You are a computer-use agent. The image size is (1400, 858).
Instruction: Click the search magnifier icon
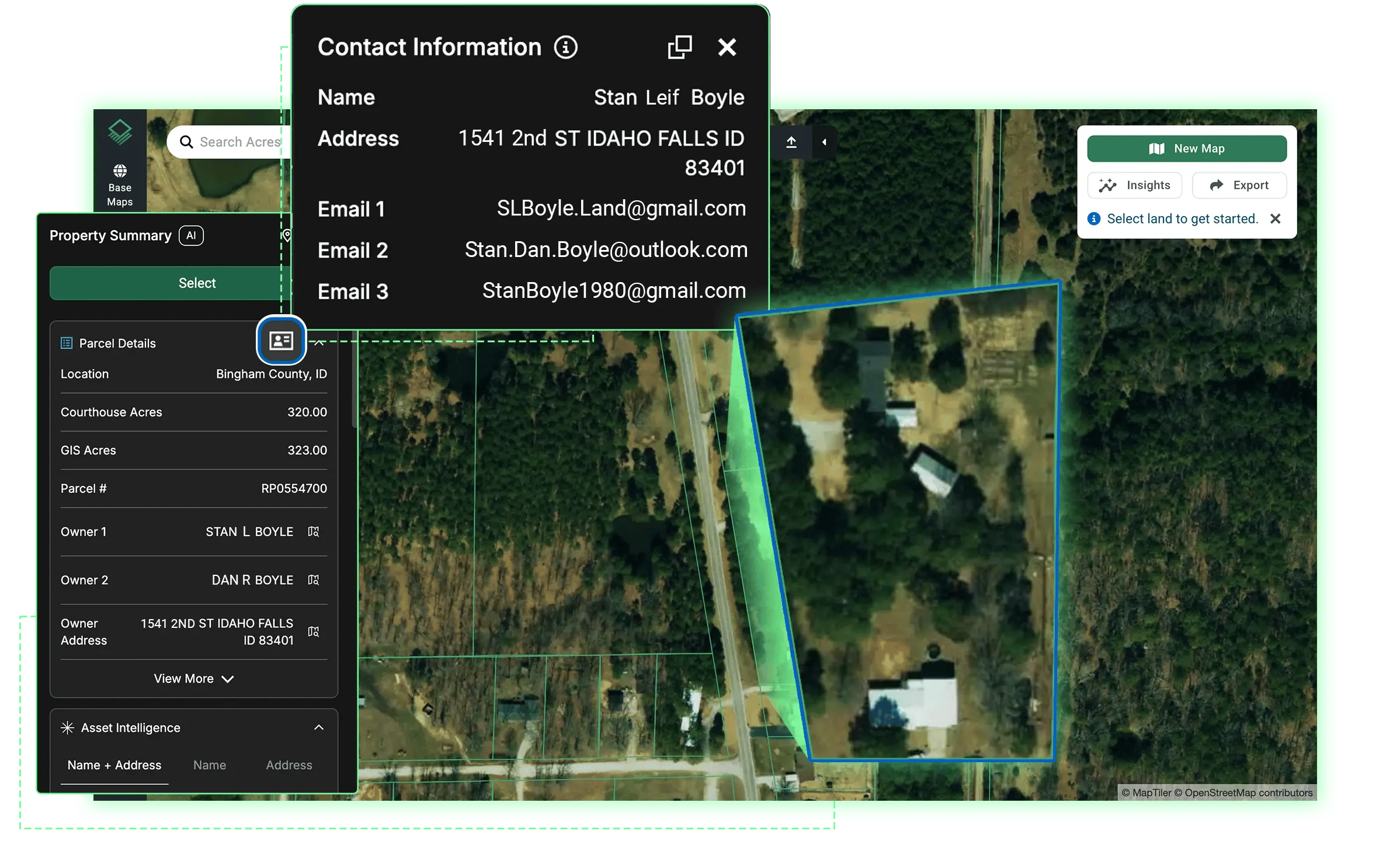click(x=186, y=142)
